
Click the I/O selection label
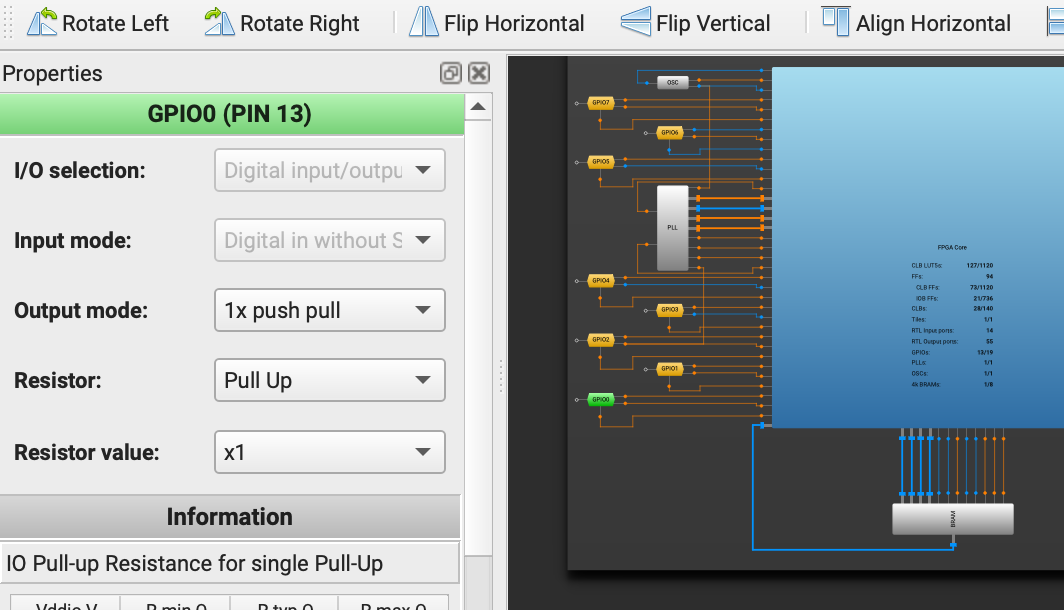point(80,170)
